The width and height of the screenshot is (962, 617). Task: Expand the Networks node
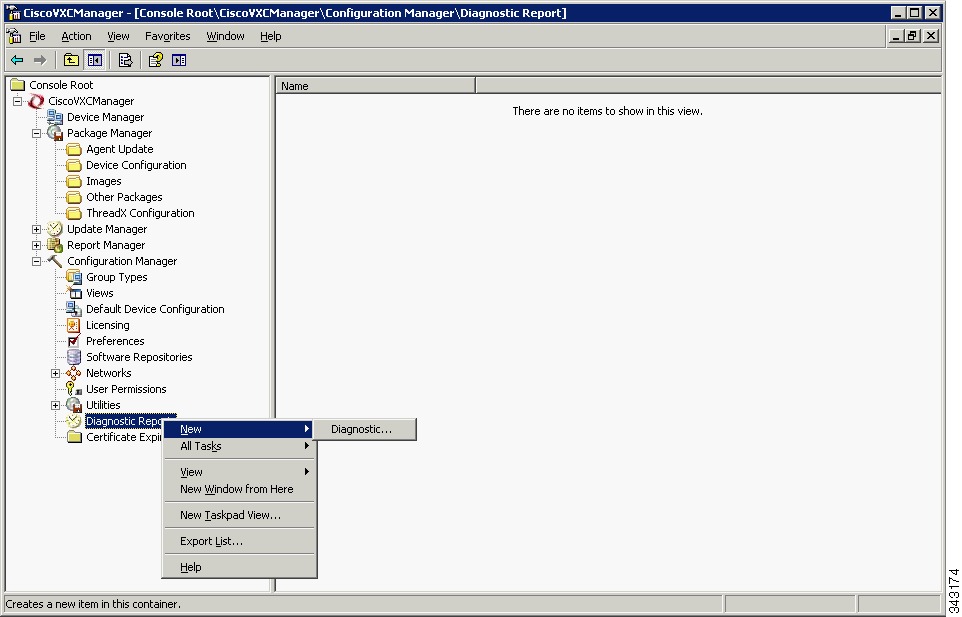point(55,373)
